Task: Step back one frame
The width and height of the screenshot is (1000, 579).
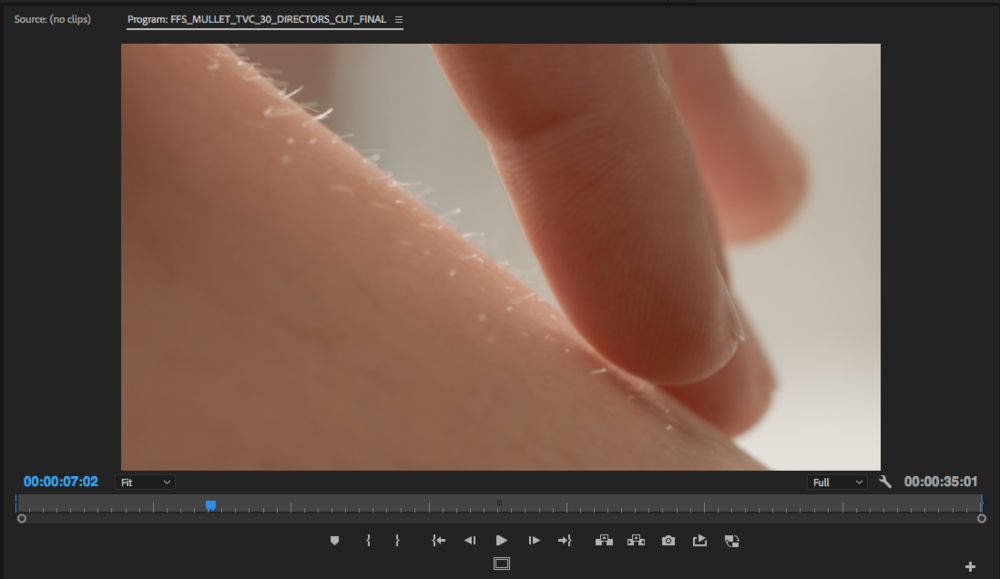Action: (469, 540)
